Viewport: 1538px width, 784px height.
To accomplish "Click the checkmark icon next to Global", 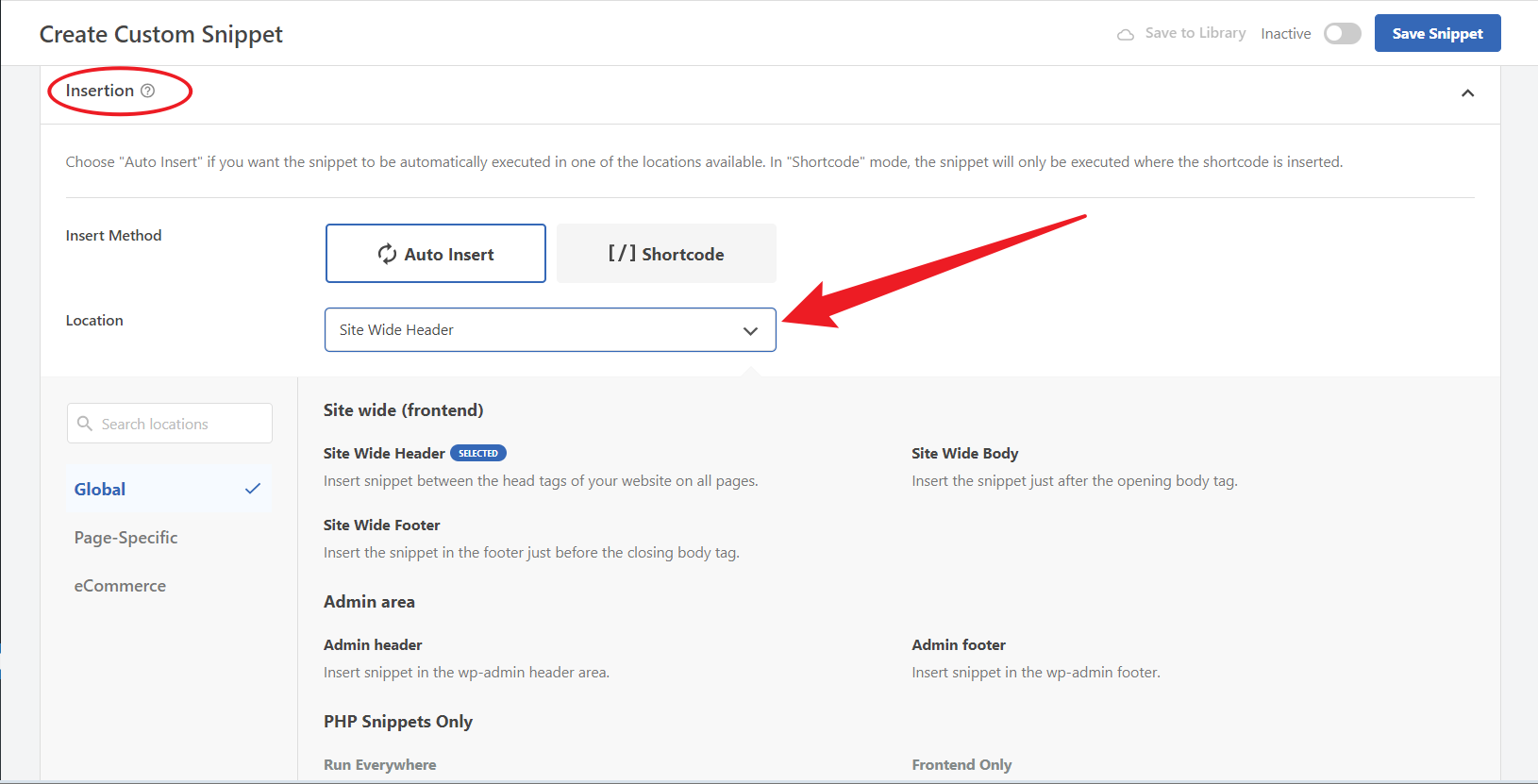I will click(252, 489).
